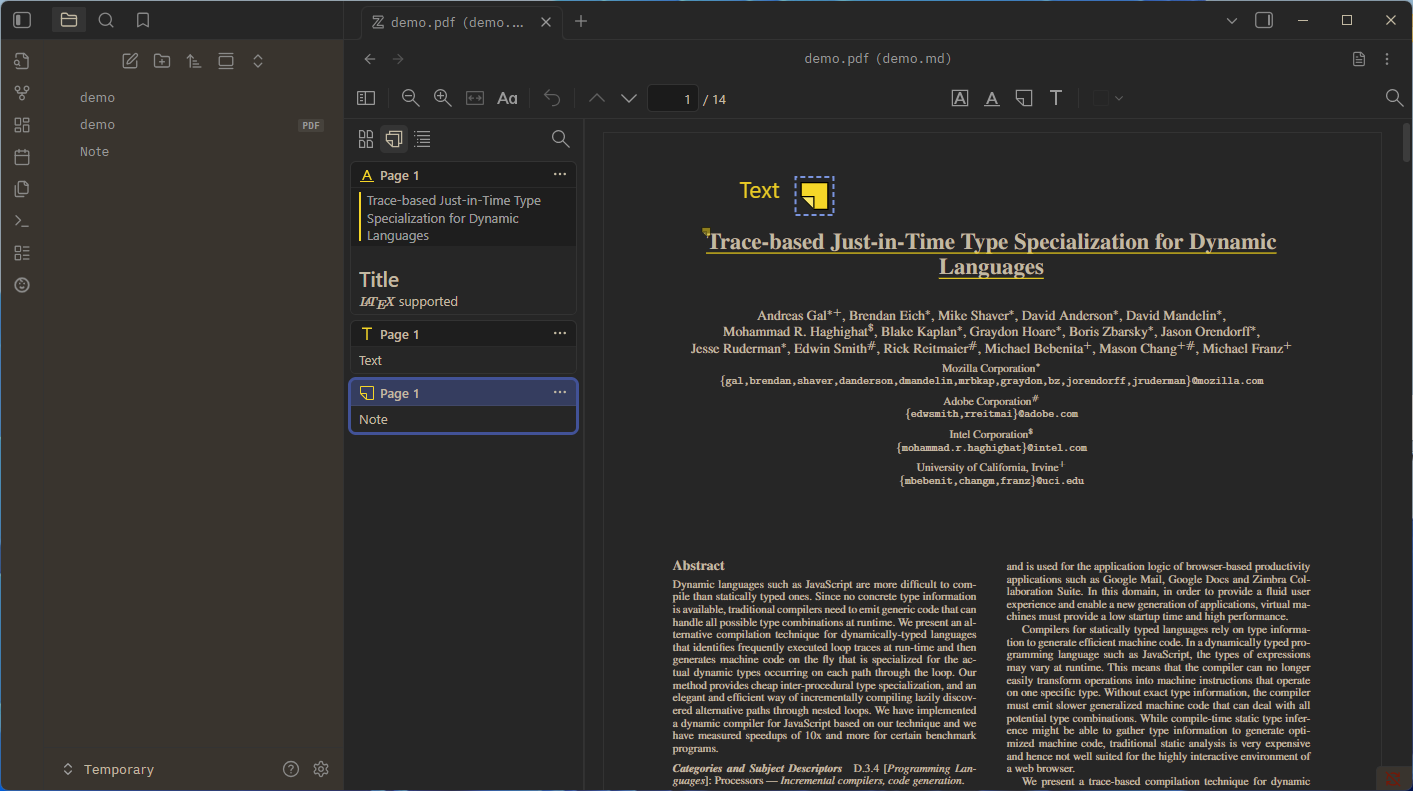
Task: Select the underline annotation tool
Action: point(991,97)
